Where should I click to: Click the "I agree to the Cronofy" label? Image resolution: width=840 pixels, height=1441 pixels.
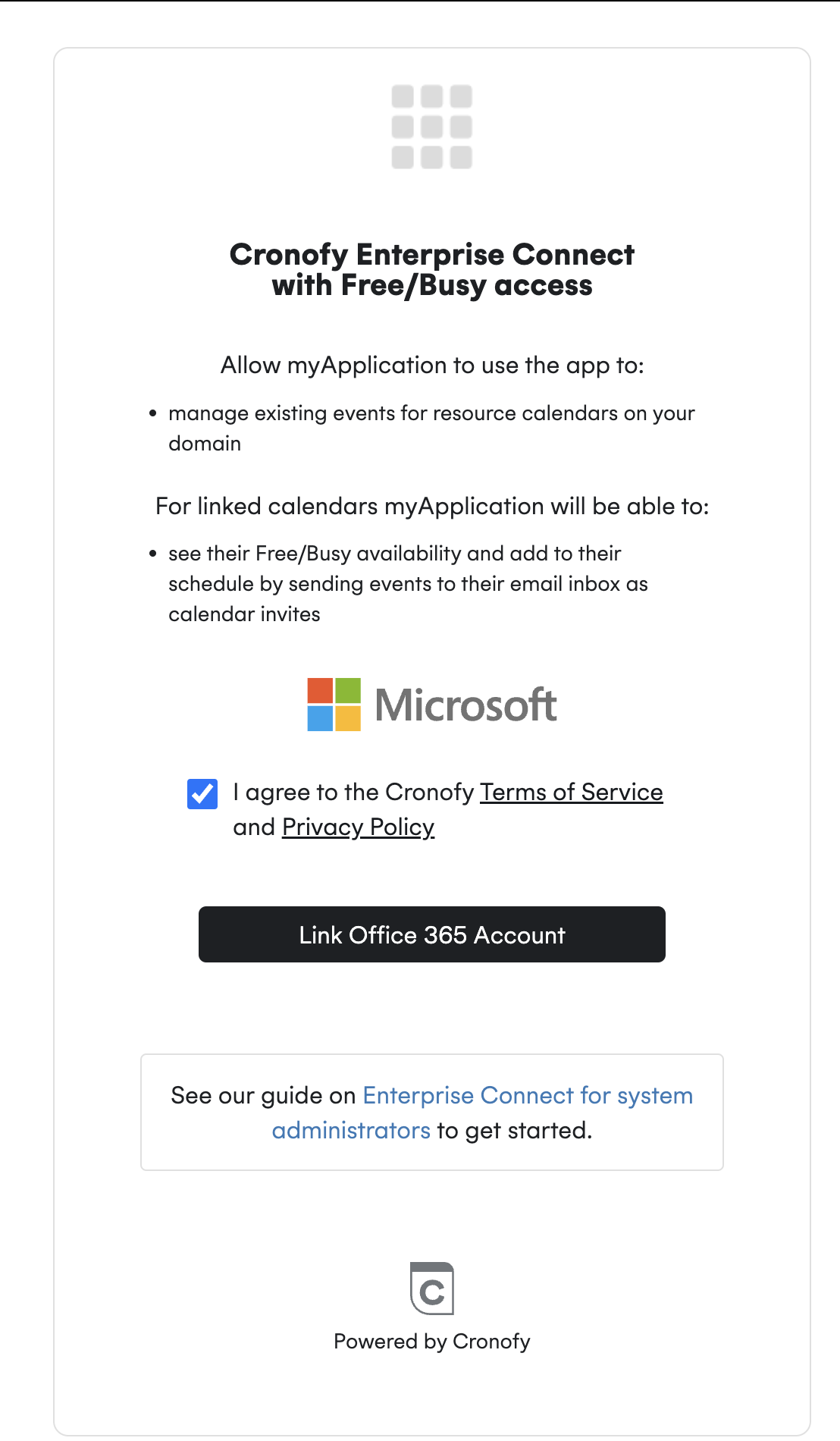pyautogui.click(x=353, y=792)
